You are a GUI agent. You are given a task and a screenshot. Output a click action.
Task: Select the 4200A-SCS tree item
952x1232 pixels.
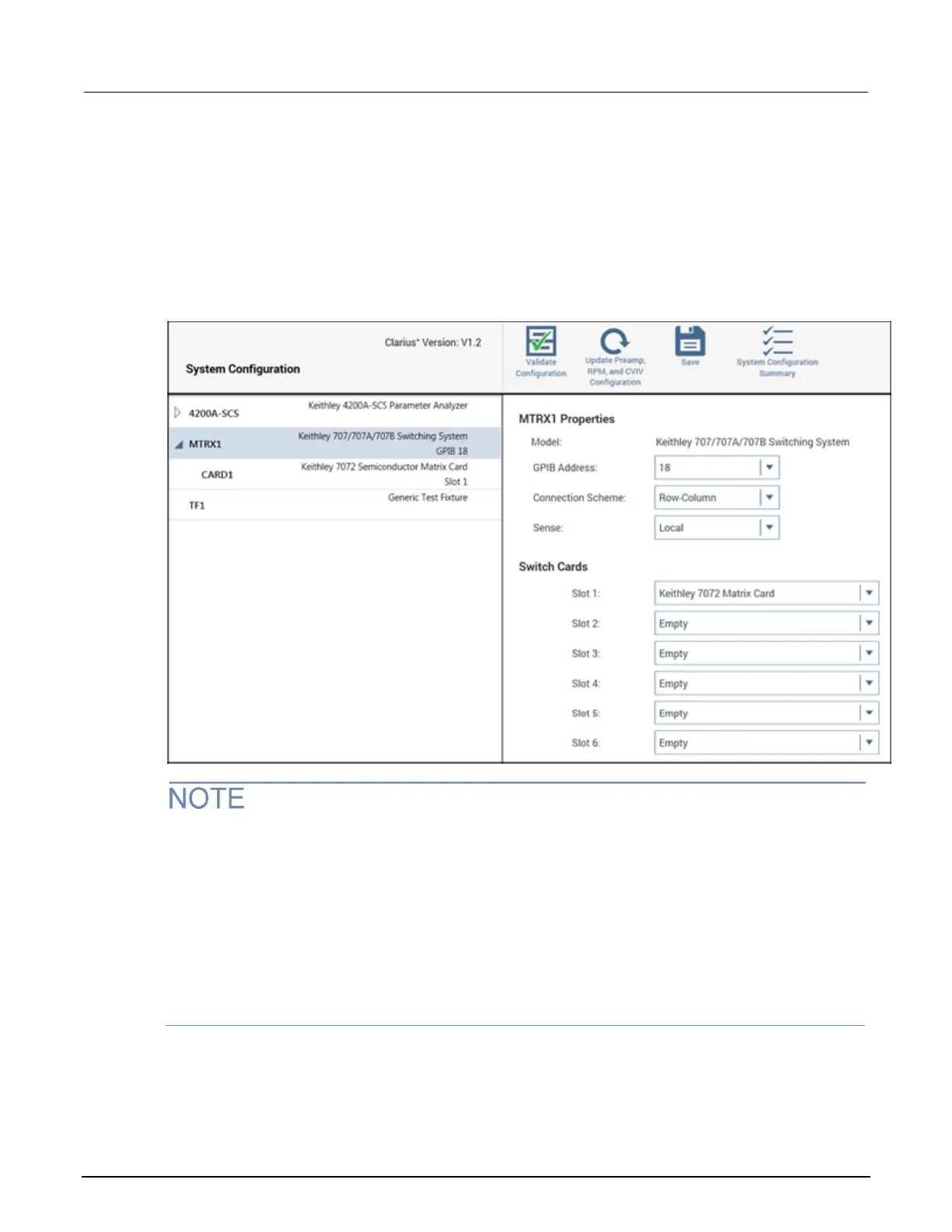pos(335,412)
